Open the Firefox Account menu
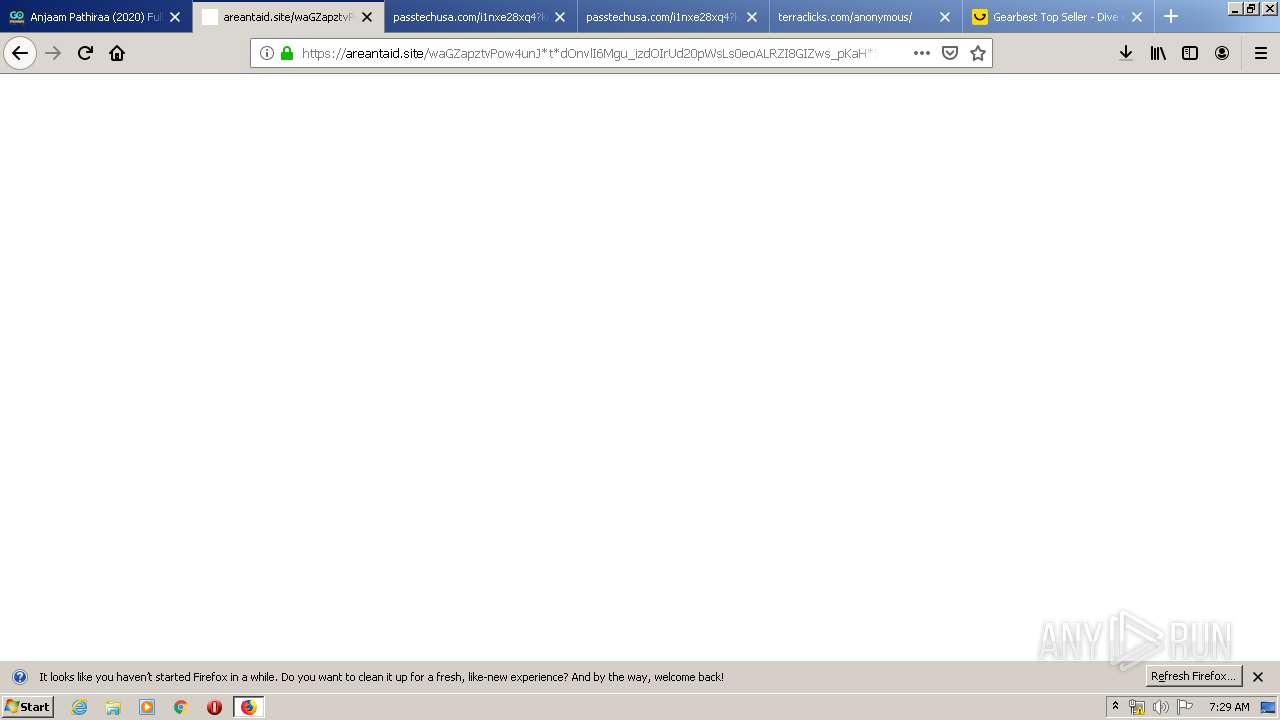The image size is (1280, 720). (1222, 53)
